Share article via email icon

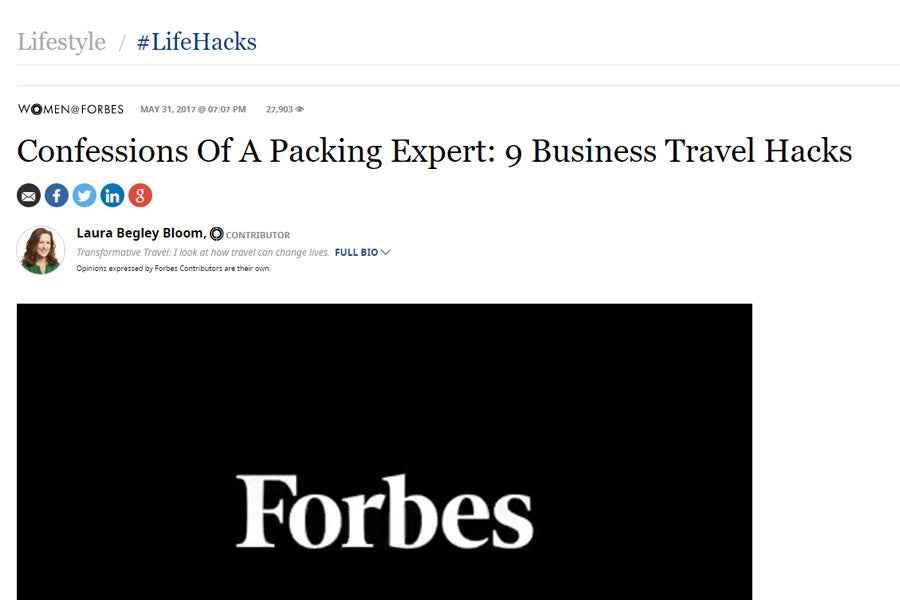click(29, 196)
